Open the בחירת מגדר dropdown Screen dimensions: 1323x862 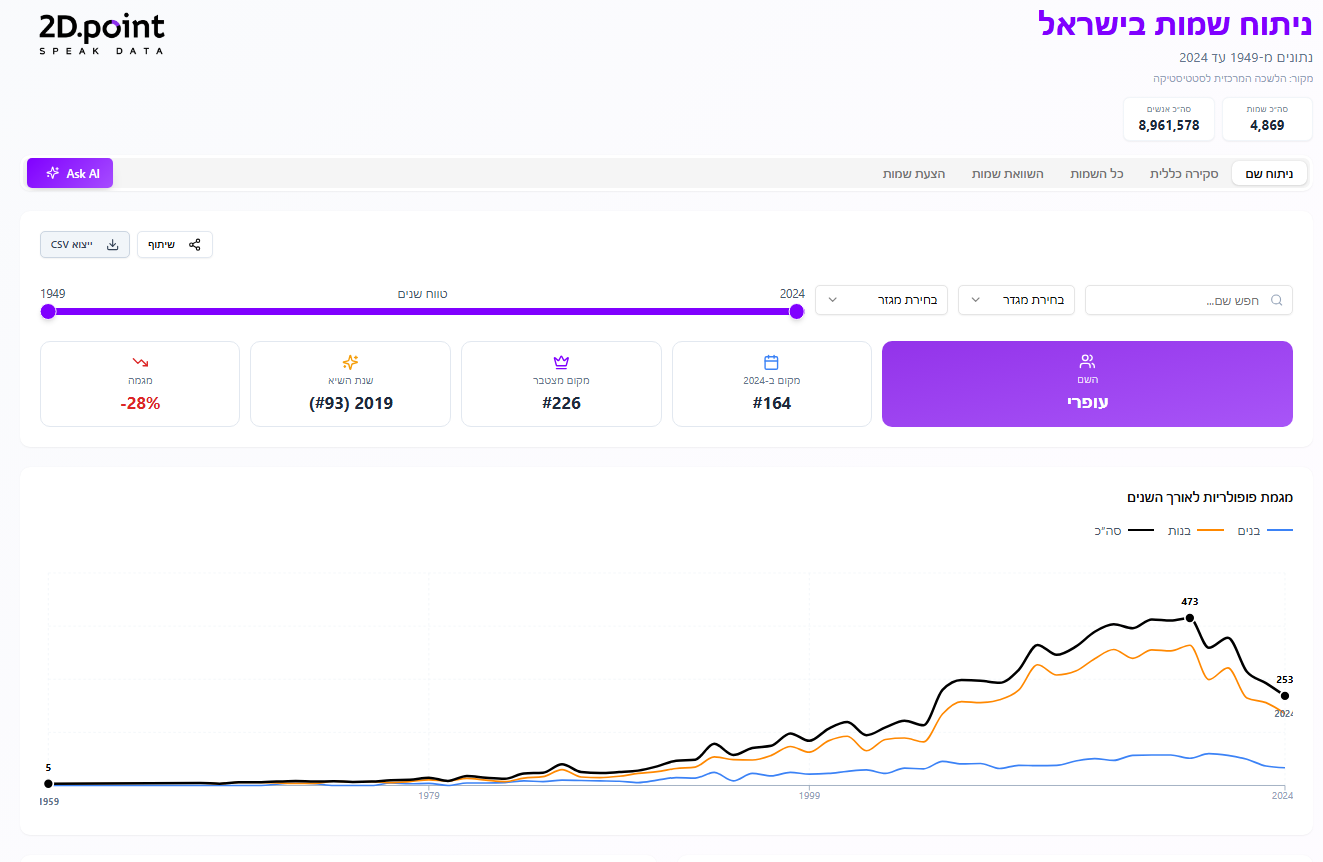pos(1016,300)
